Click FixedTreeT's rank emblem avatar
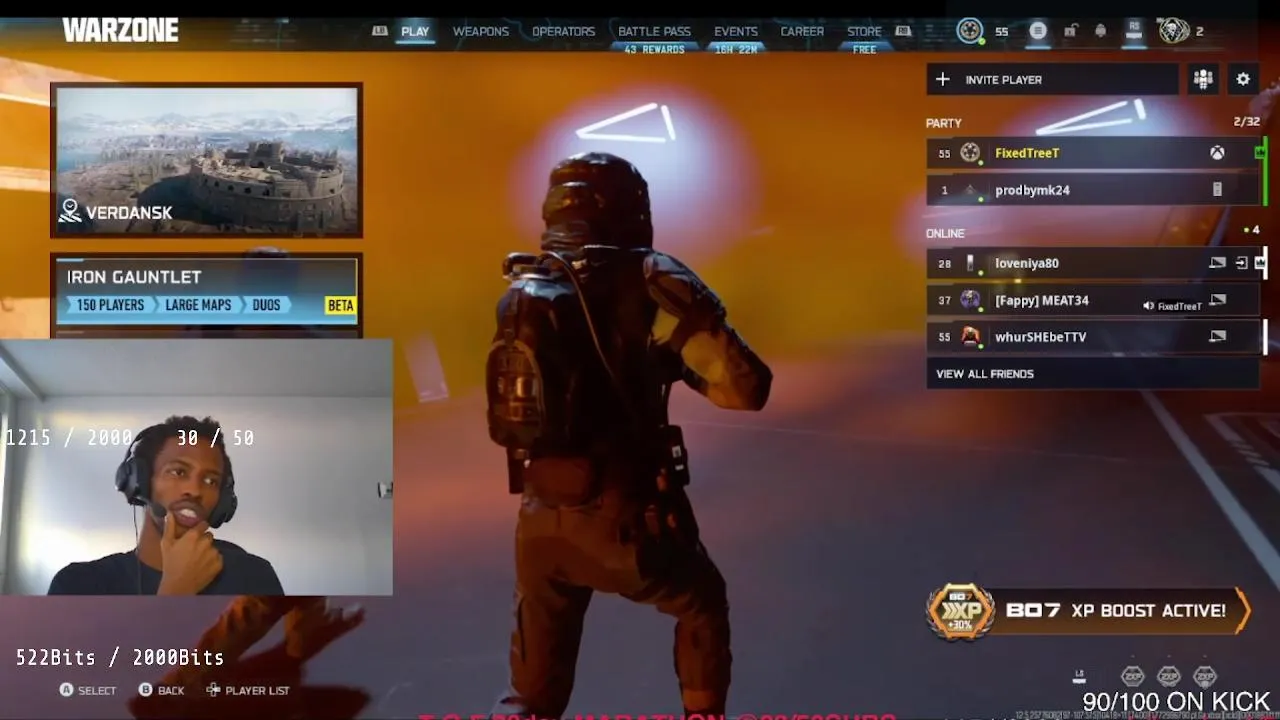 (970, 153)
